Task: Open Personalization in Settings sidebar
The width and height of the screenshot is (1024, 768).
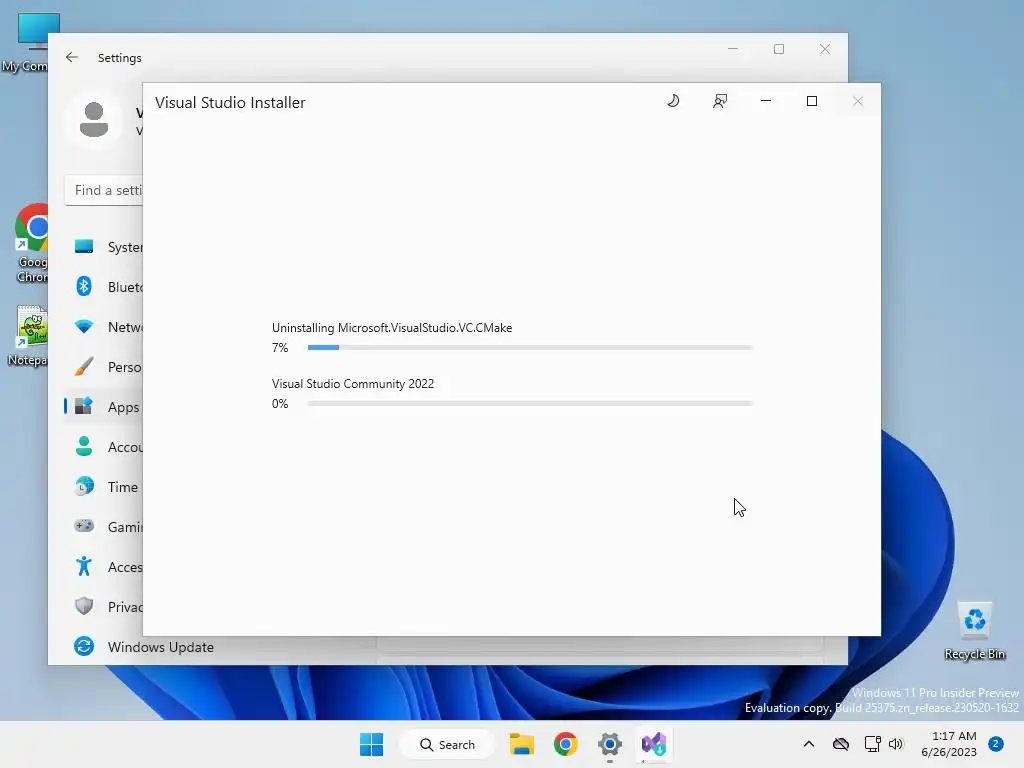Action: click(x=104, y=367)
